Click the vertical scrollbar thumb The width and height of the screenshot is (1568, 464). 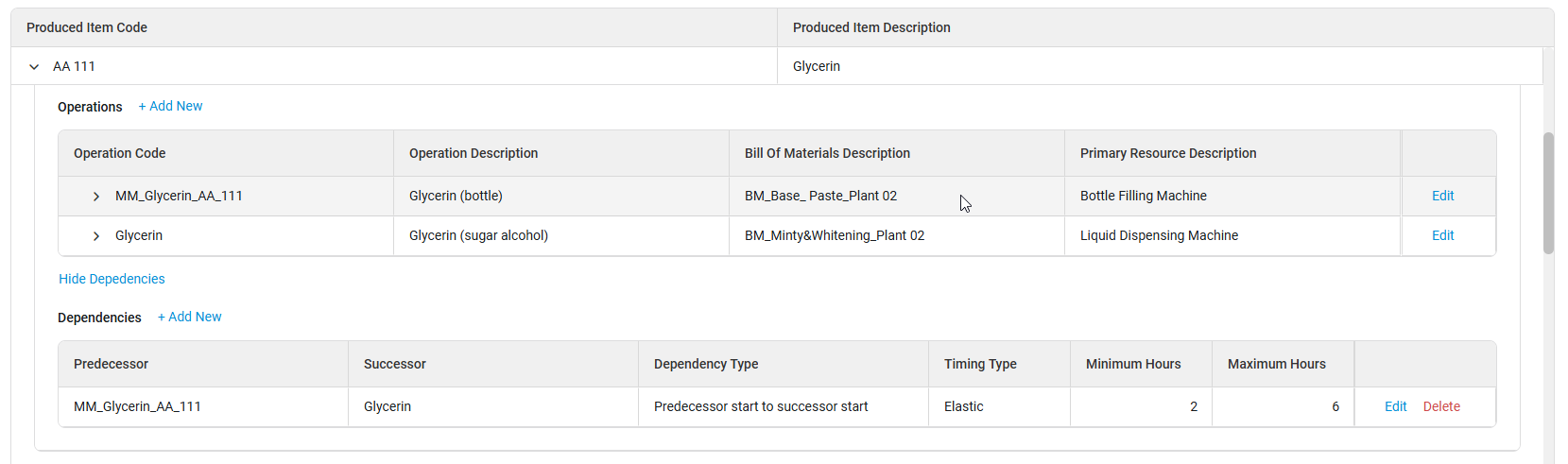tap(1548, 194)
